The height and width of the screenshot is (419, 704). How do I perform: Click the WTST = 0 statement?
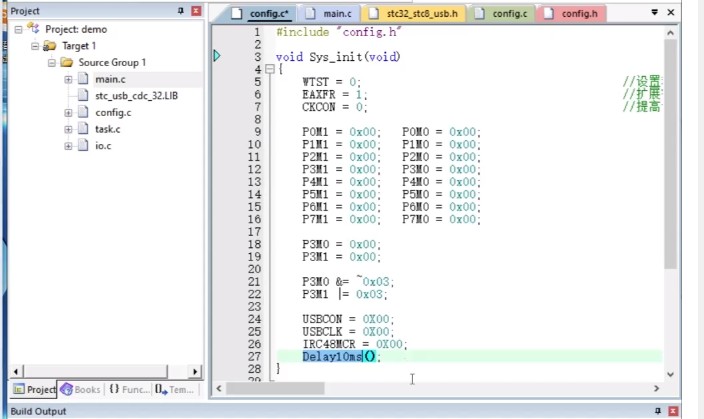click(x=331, y=82)
